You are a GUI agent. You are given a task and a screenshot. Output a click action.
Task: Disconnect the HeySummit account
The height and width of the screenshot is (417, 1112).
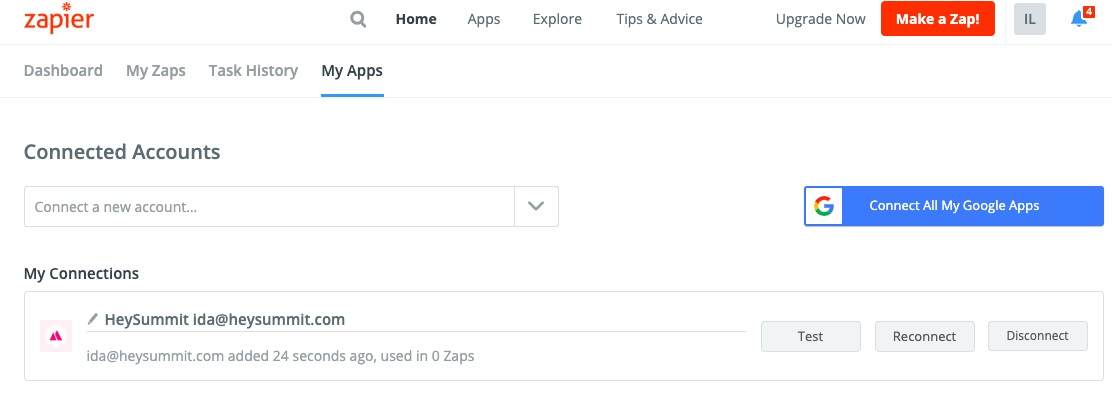1038,336
